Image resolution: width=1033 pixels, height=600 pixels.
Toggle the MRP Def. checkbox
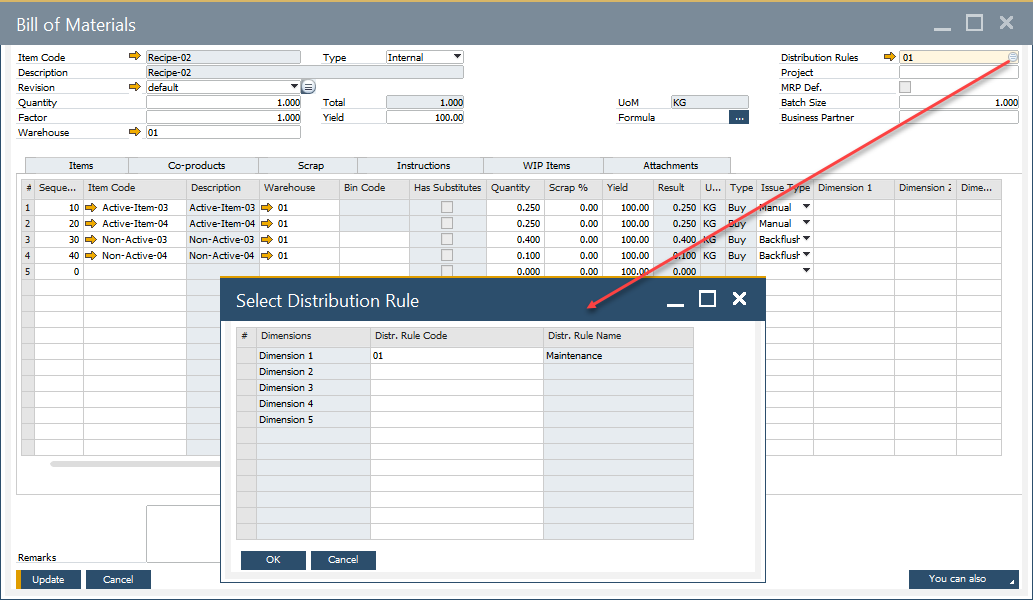pyautogui.click(x=905, y=87)
